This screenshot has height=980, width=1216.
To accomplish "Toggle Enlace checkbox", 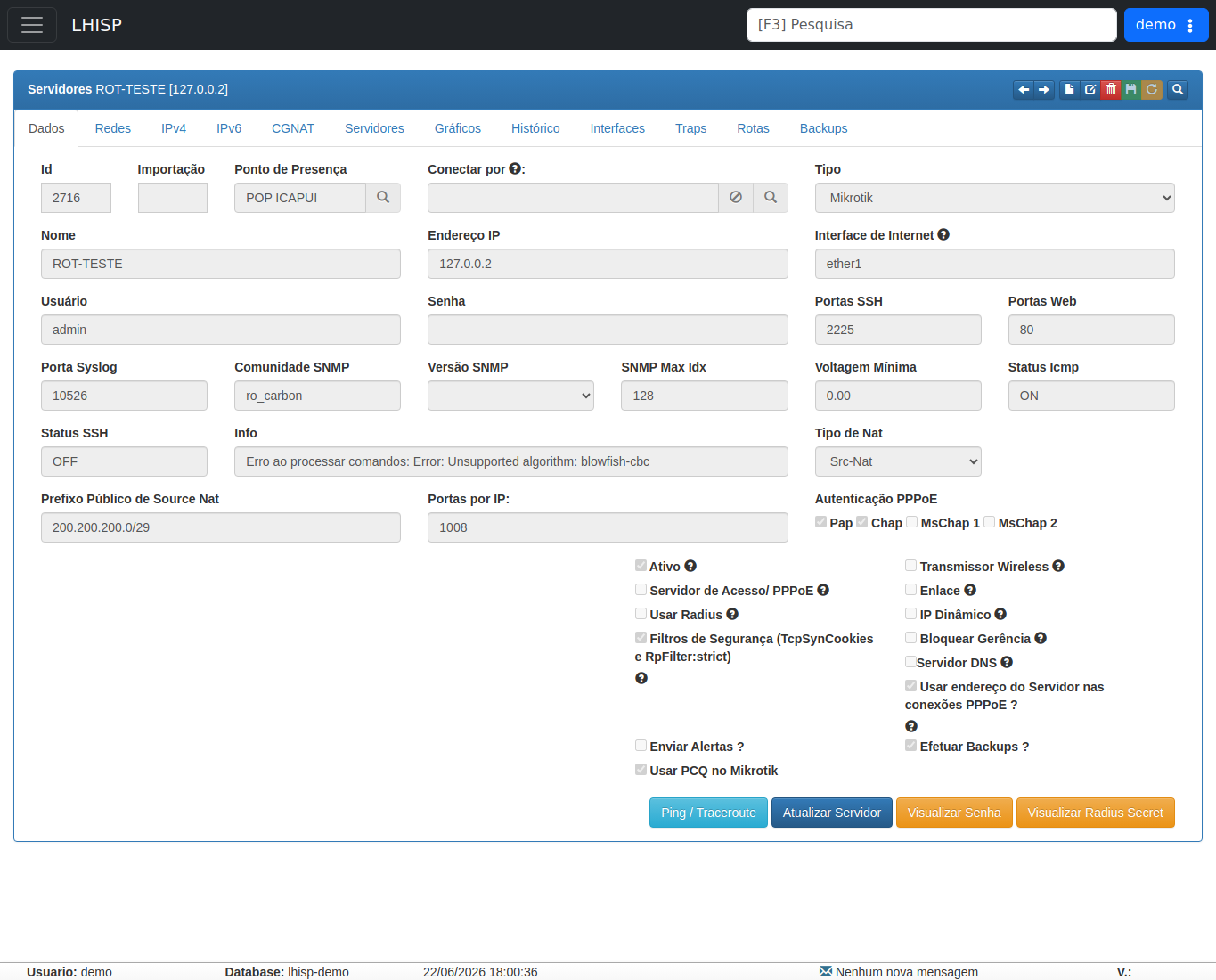I will tap(910, 589).
